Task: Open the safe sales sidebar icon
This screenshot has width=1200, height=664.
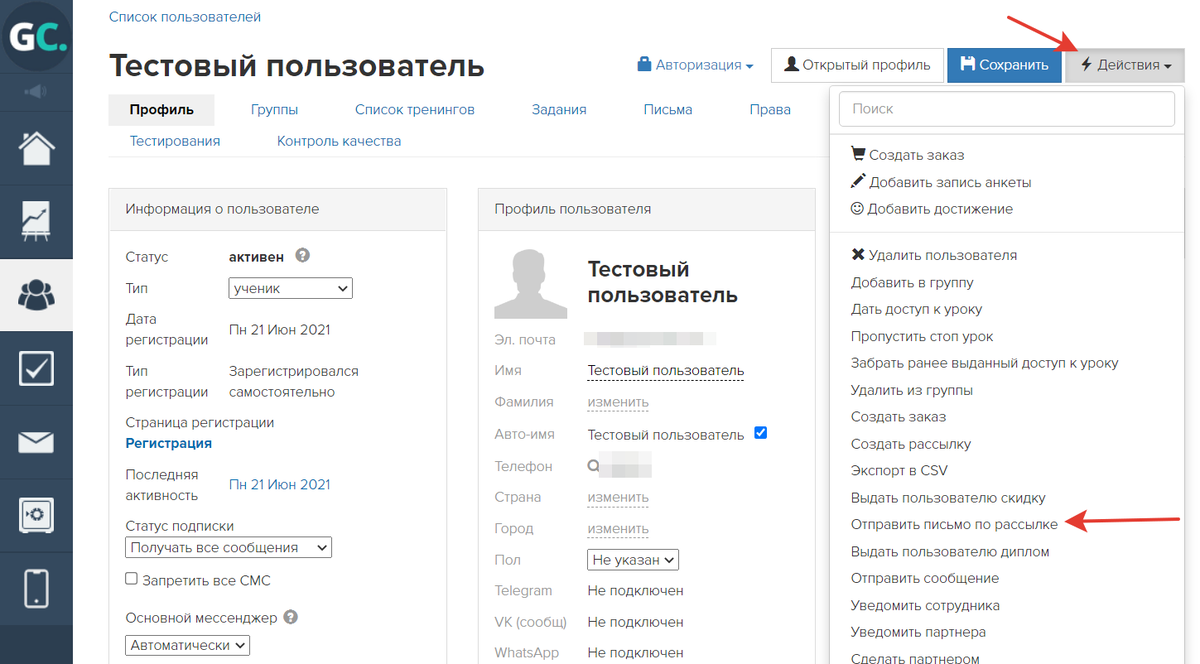Action: click(36, 514)
